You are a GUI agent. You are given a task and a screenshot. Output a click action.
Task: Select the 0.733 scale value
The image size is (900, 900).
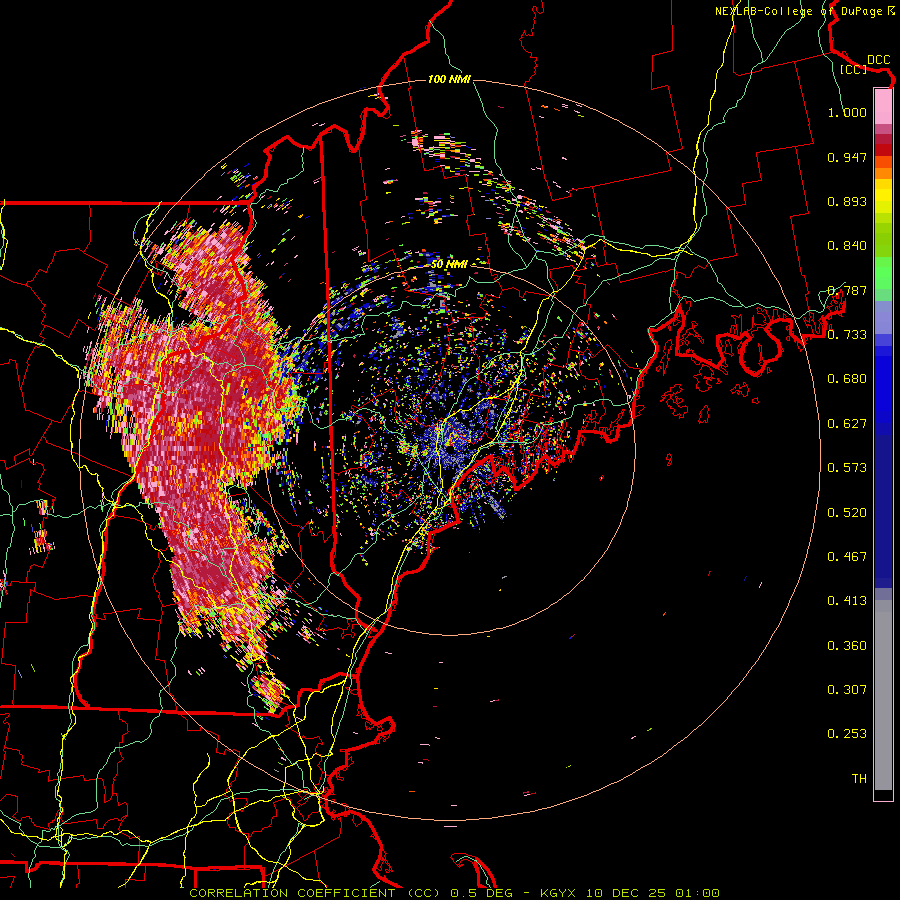pos(847,335)
